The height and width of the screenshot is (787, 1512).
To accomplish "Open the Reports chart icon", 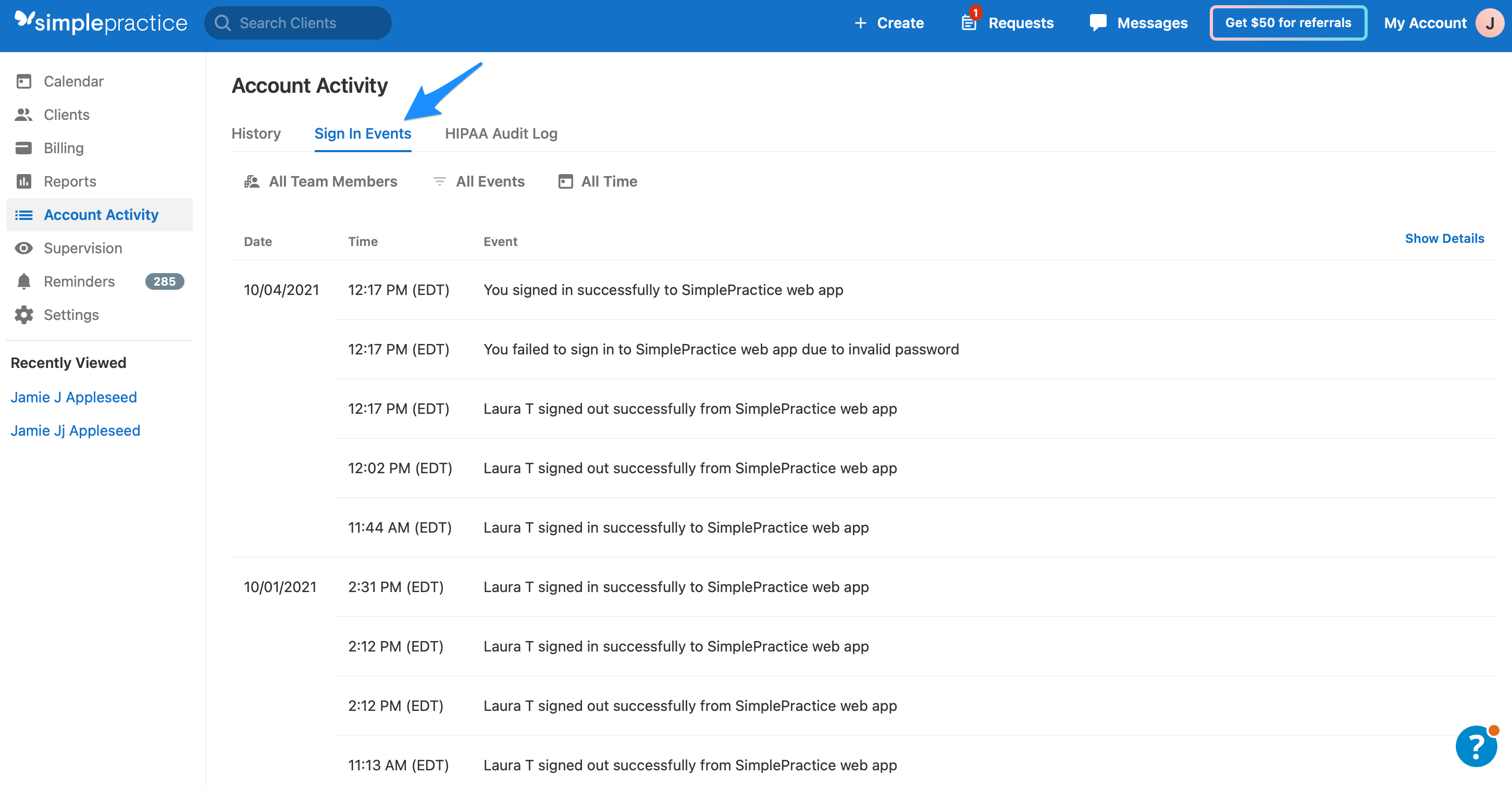I will click(x=24, y=181).
